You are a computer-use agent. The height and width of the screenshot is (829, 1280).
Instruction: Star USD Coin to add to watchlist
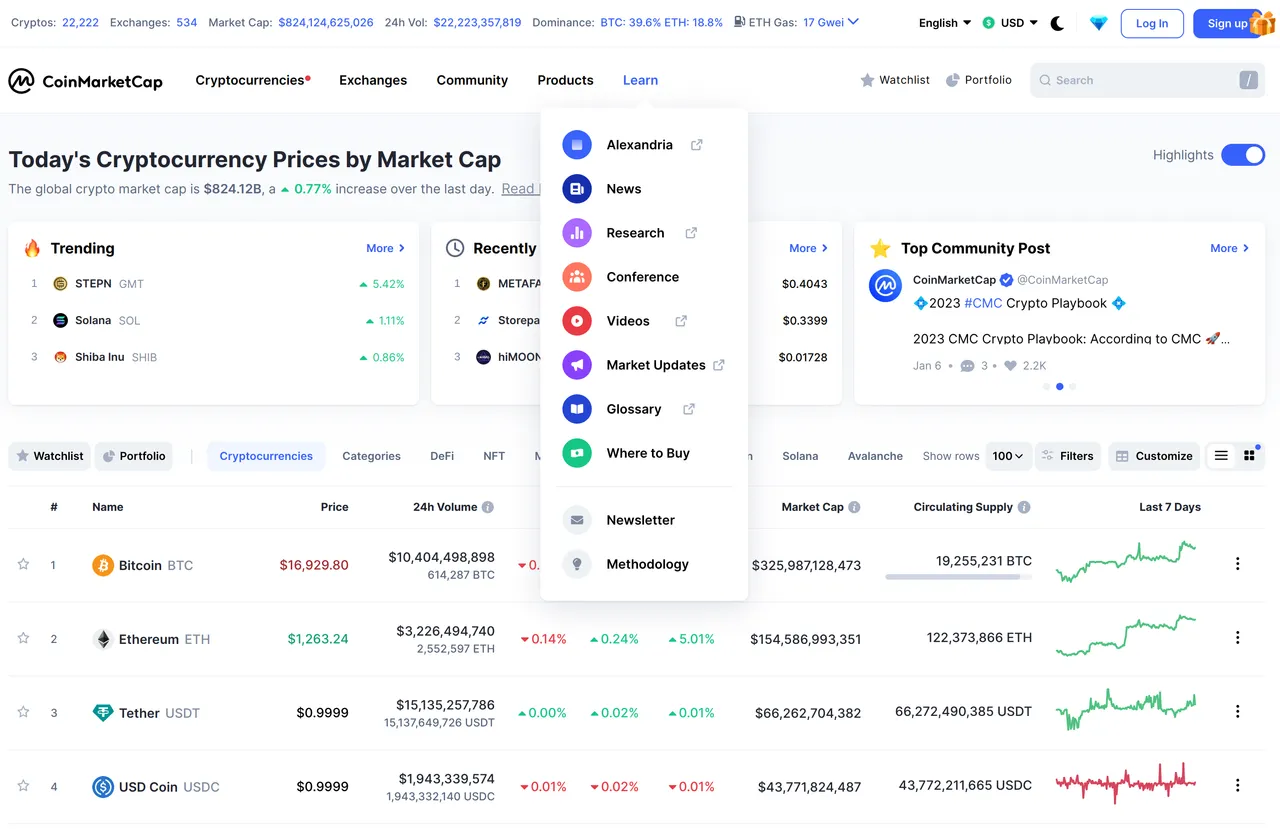click(23, 786)
